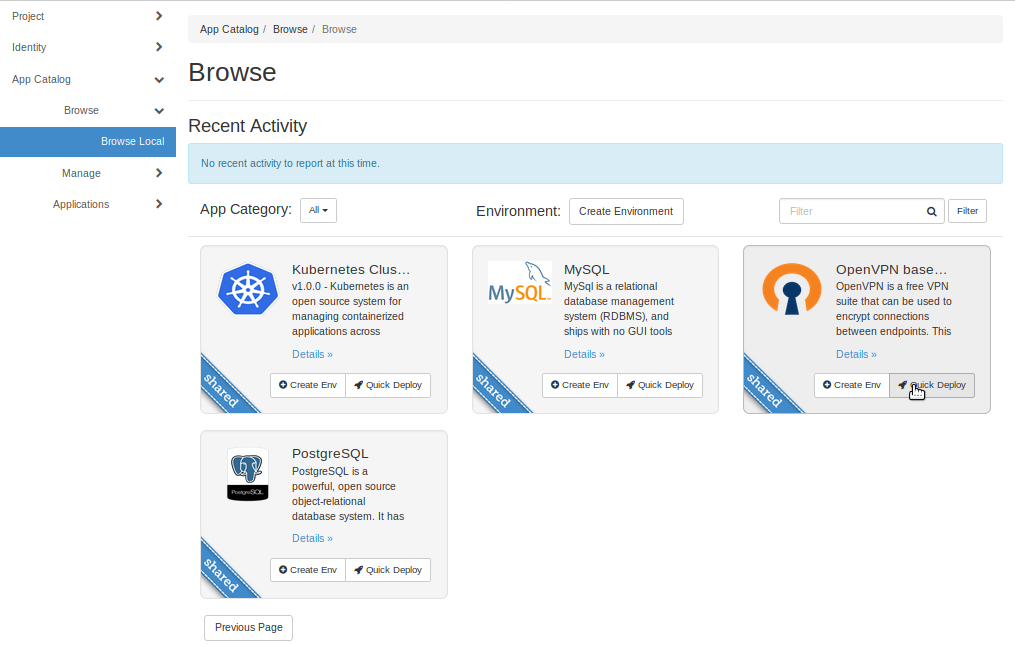1015x645 pixels.
Task: Click the OpenVPN base… card title
Action: [891, 269]
